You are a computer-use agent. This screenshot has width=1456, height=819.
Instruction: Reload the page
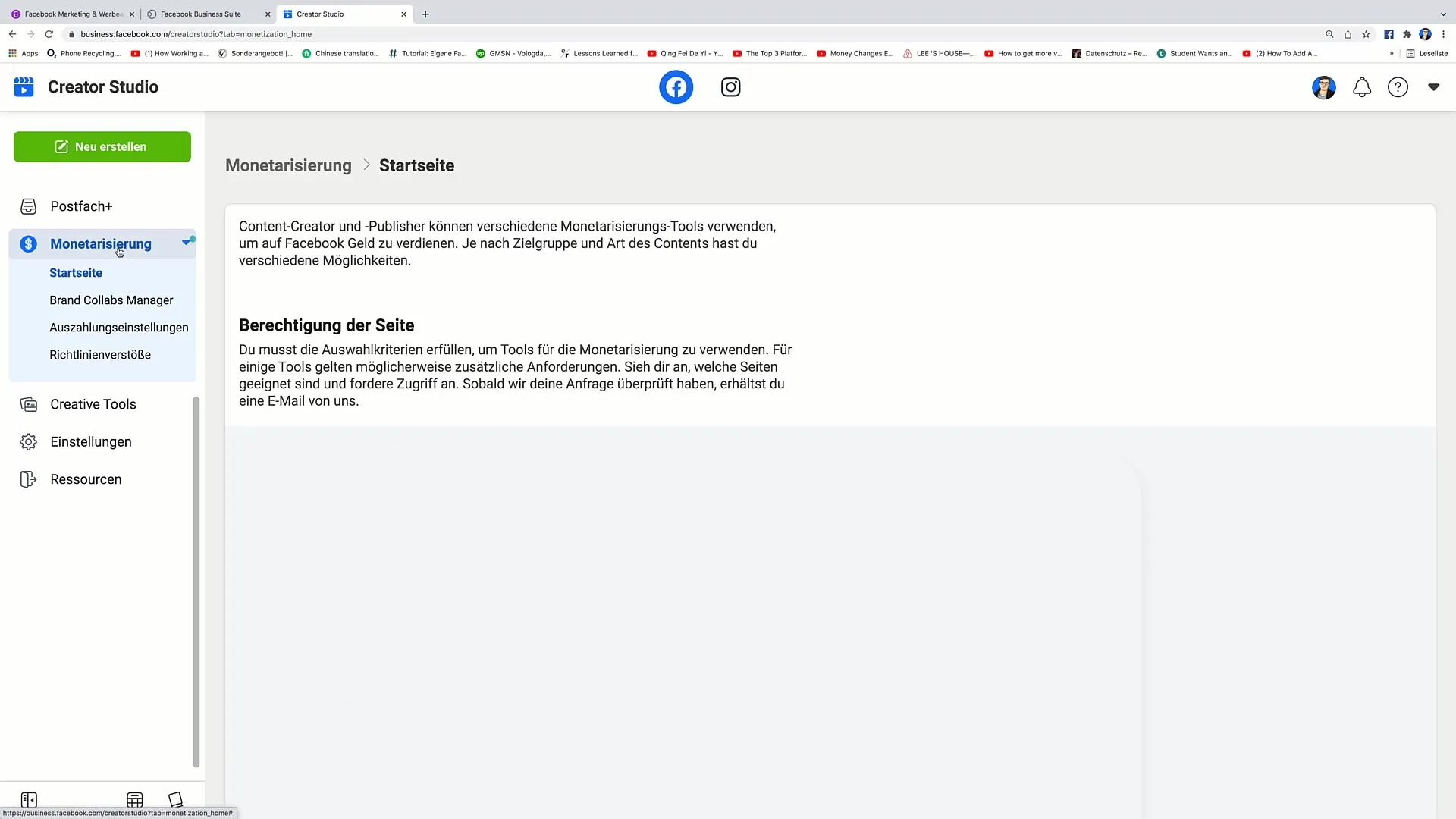49,34
